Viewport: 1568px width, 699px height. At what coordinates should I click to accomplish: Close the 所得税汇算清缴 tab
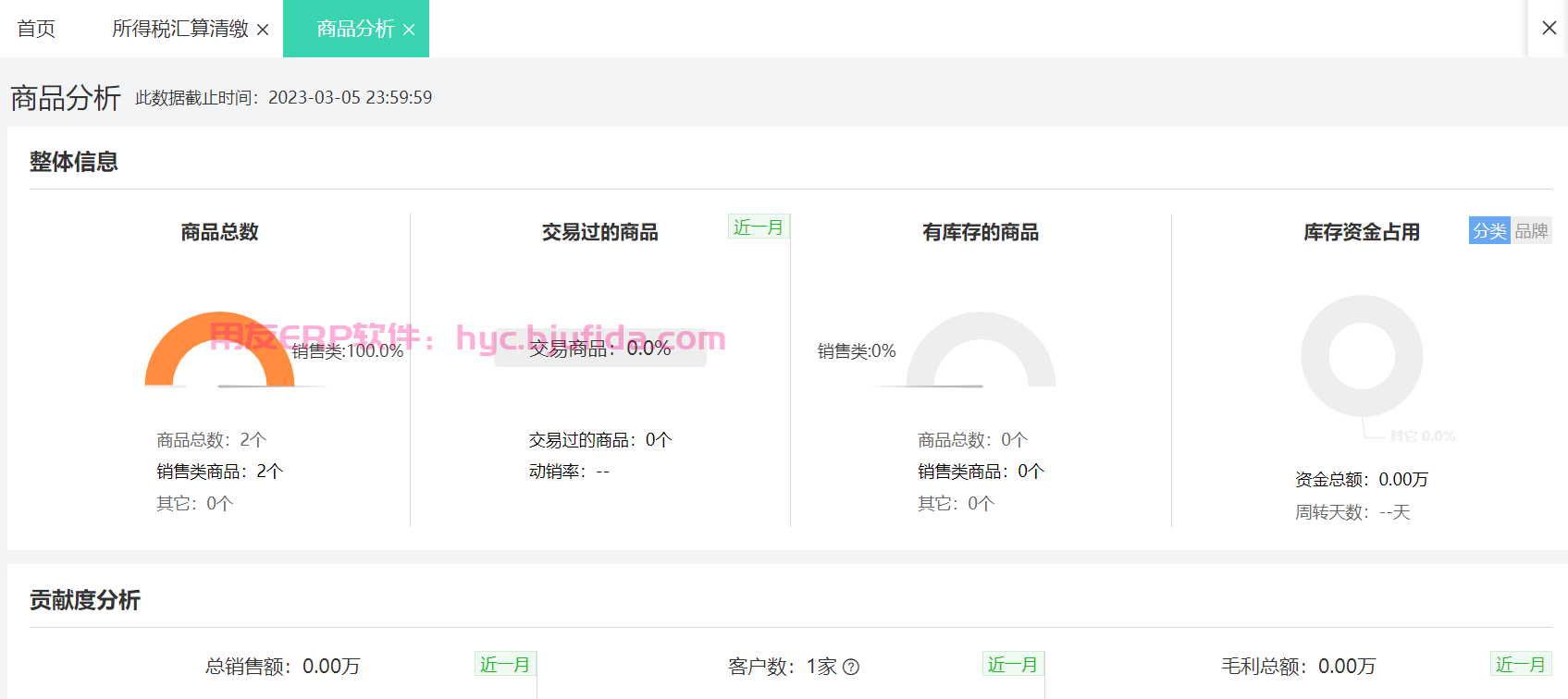(x=263, y=30)
